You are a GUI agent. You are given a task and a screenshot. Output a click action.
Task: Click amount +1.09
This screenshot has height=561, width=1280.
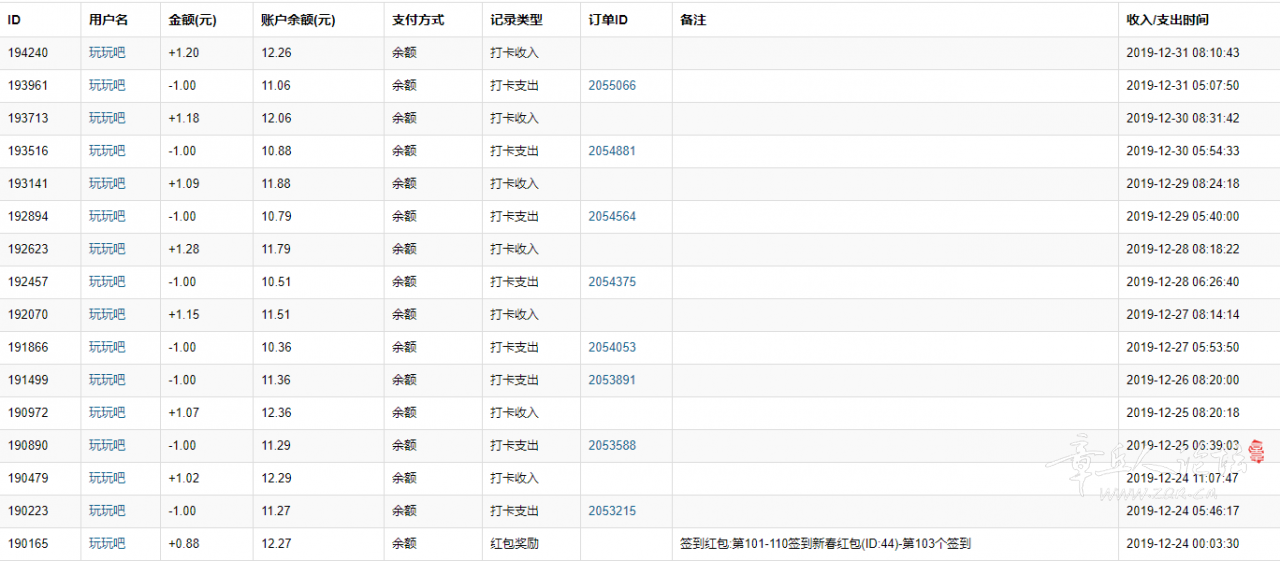pos(184,184)
